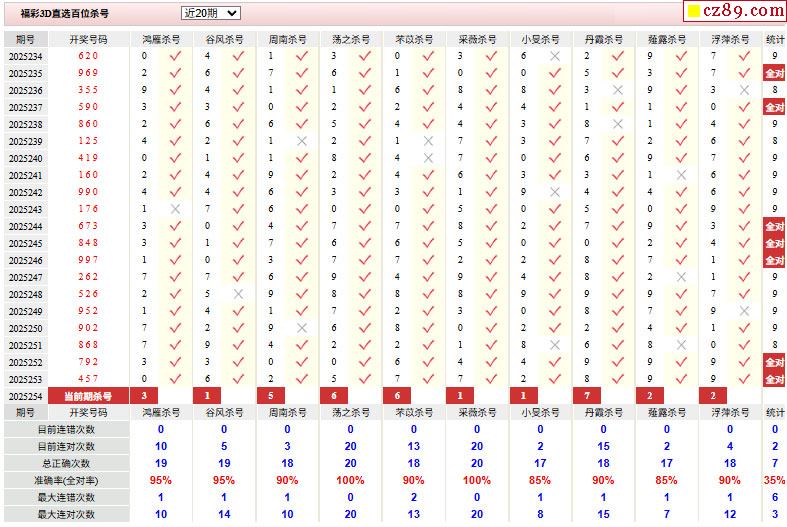Click the gray cross for 小旻 in row 2025242
The width and height of the screenshot is (787, 527).
coord(555,192)
